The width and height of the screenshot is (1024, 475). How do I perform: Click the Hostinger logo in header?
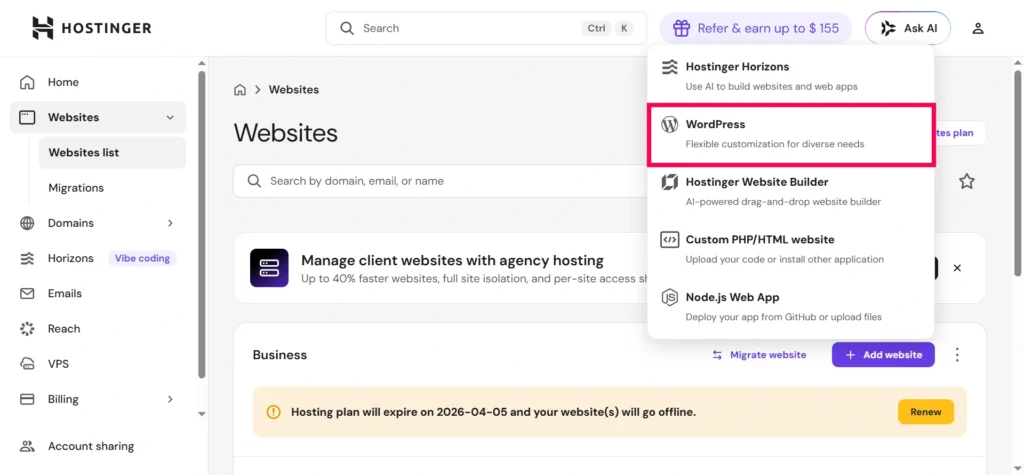click(91, 28)
